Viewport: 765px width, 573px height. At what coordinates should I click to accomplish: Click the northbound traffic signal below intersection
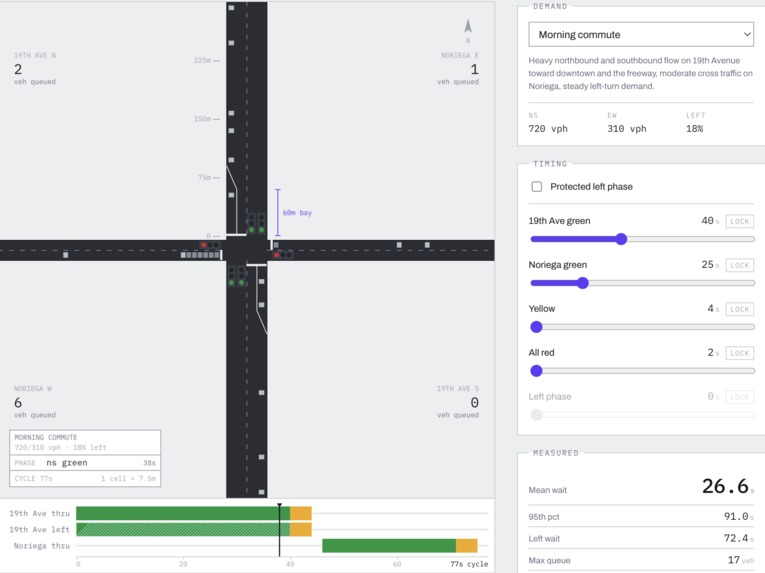tap(236, 276)
